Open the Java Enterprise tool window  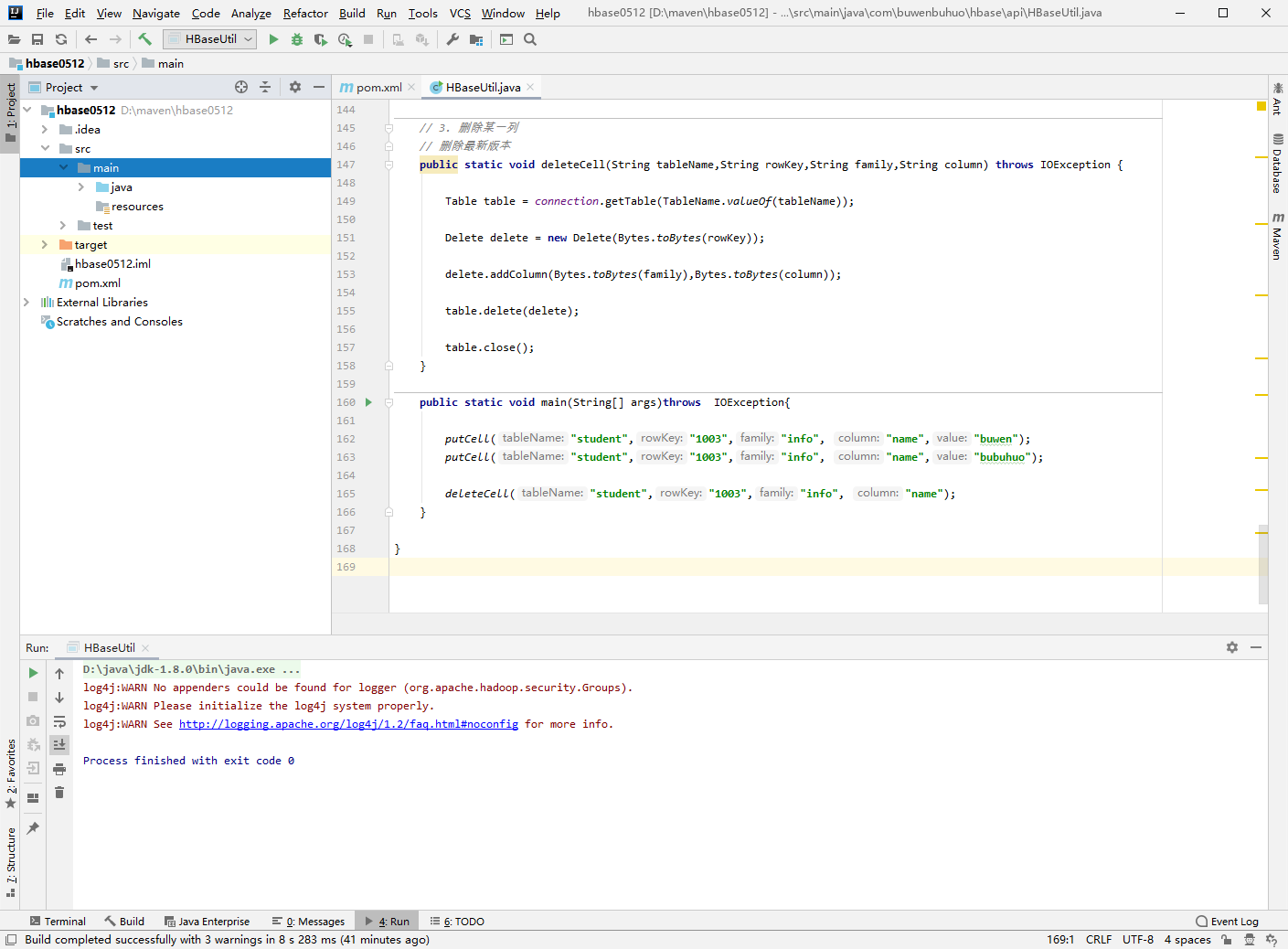point(207,922)
